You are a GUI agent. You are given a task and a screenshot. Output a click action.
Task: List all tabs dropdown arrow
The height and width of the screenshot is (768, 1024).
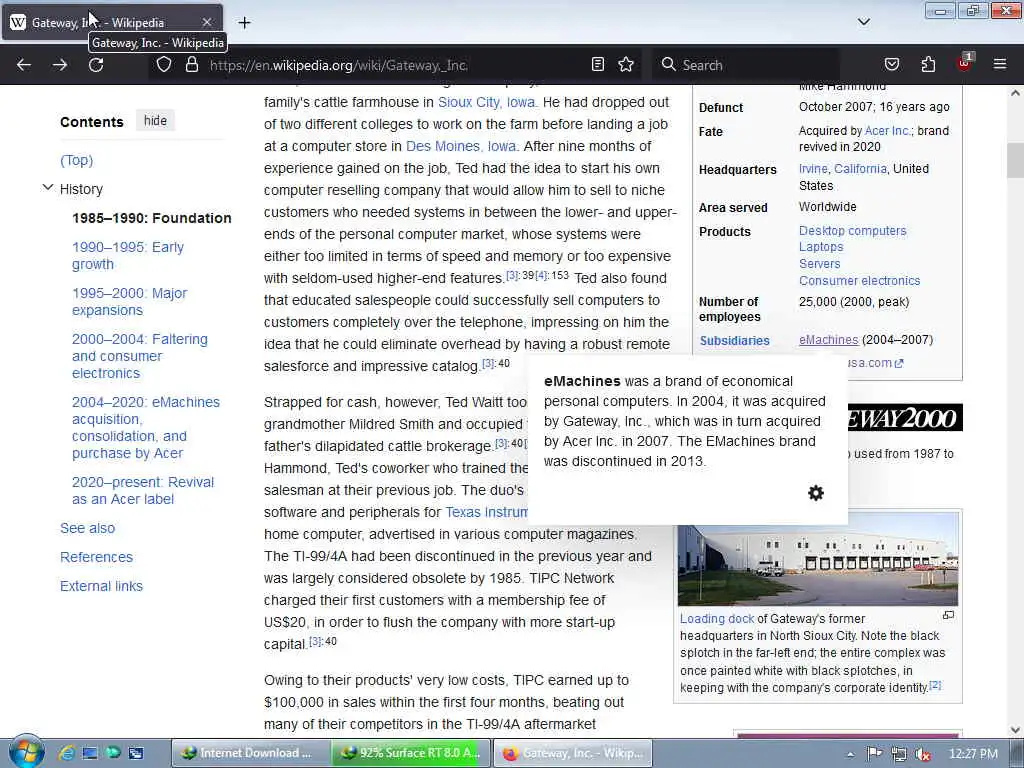[864, 22]
